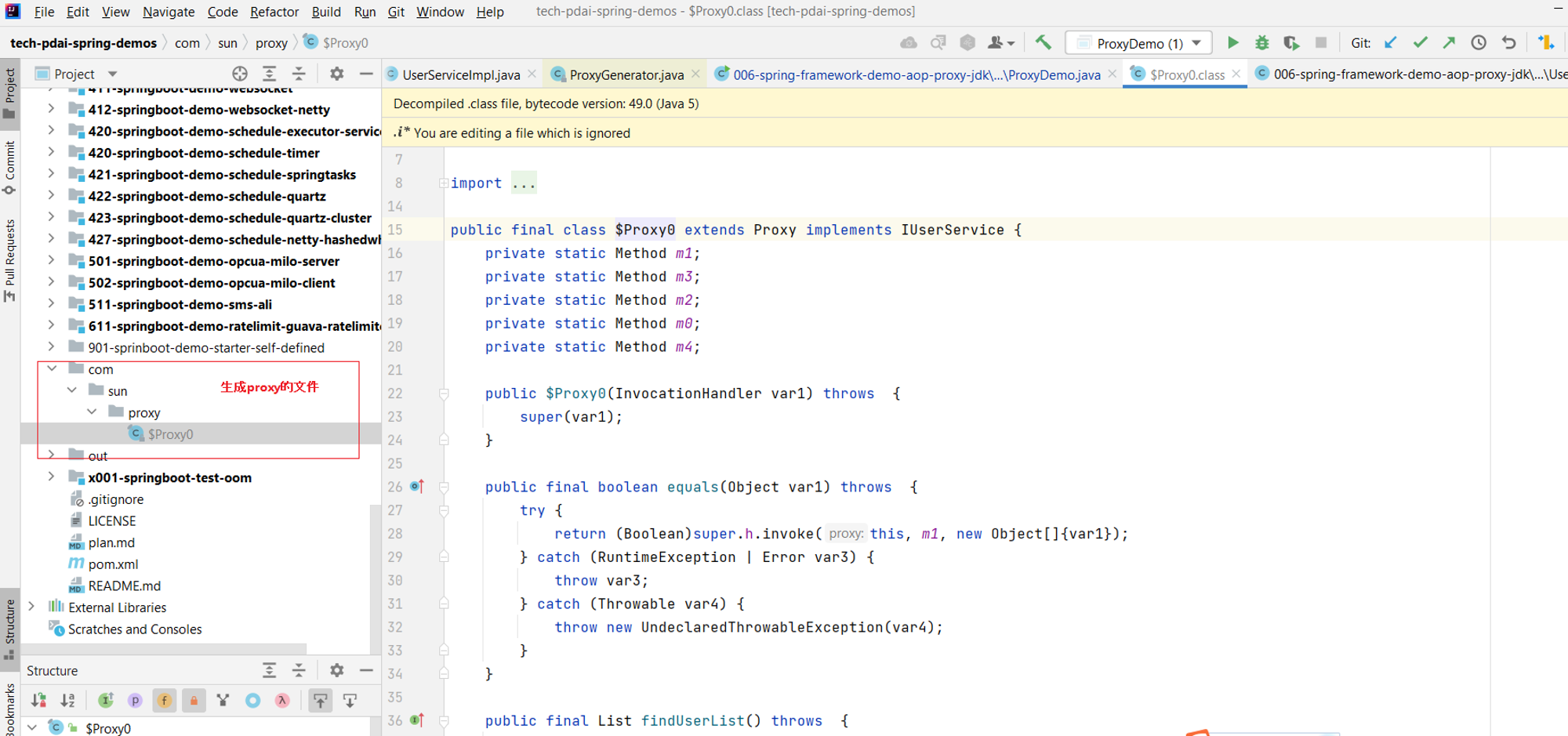Select opened file in Project tree
Image resolution: width=1568 pixels, height=736 pixels.
point(240,74)
